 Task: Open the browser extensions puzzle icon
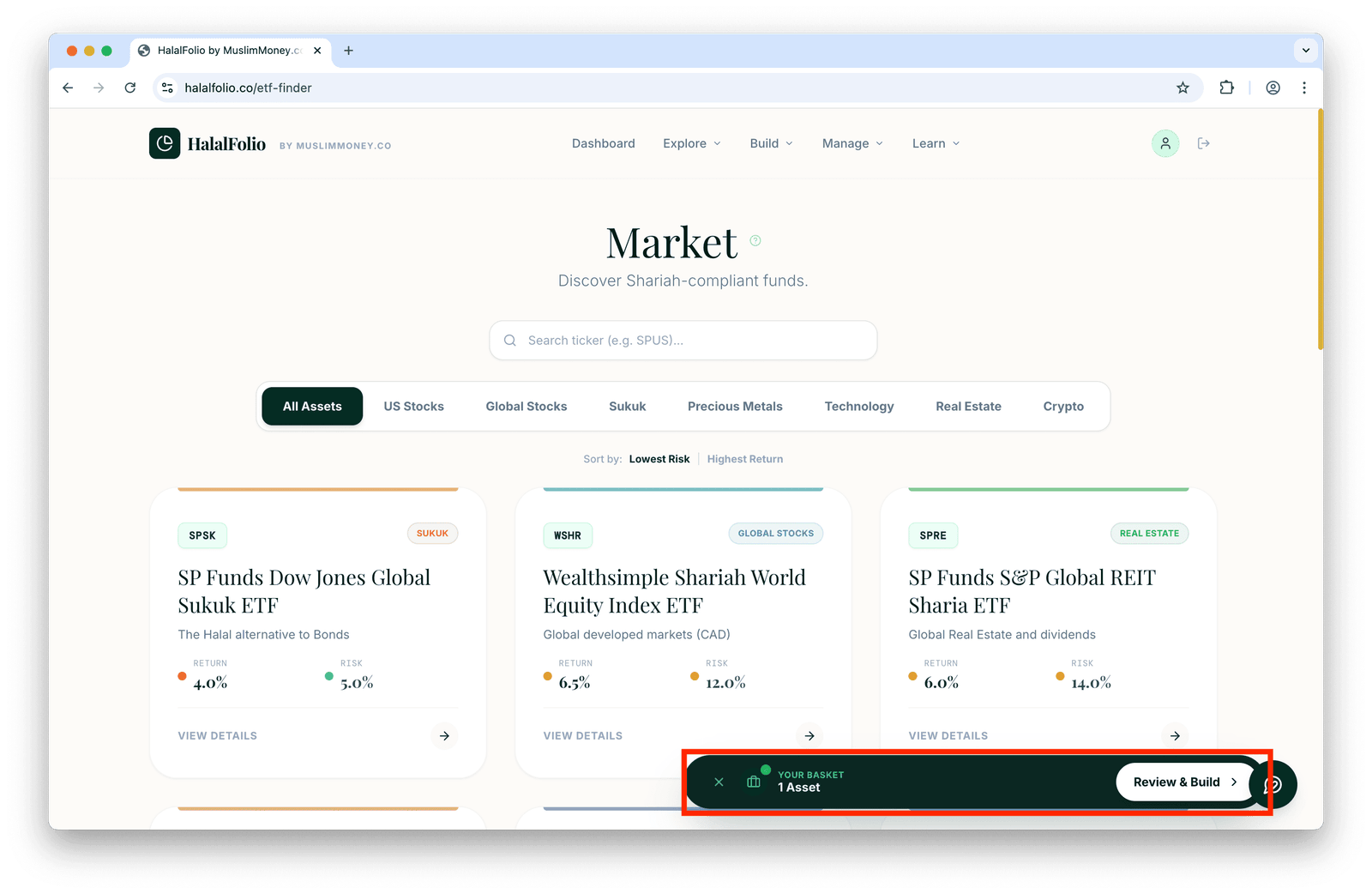click(x=1227, y=88)
